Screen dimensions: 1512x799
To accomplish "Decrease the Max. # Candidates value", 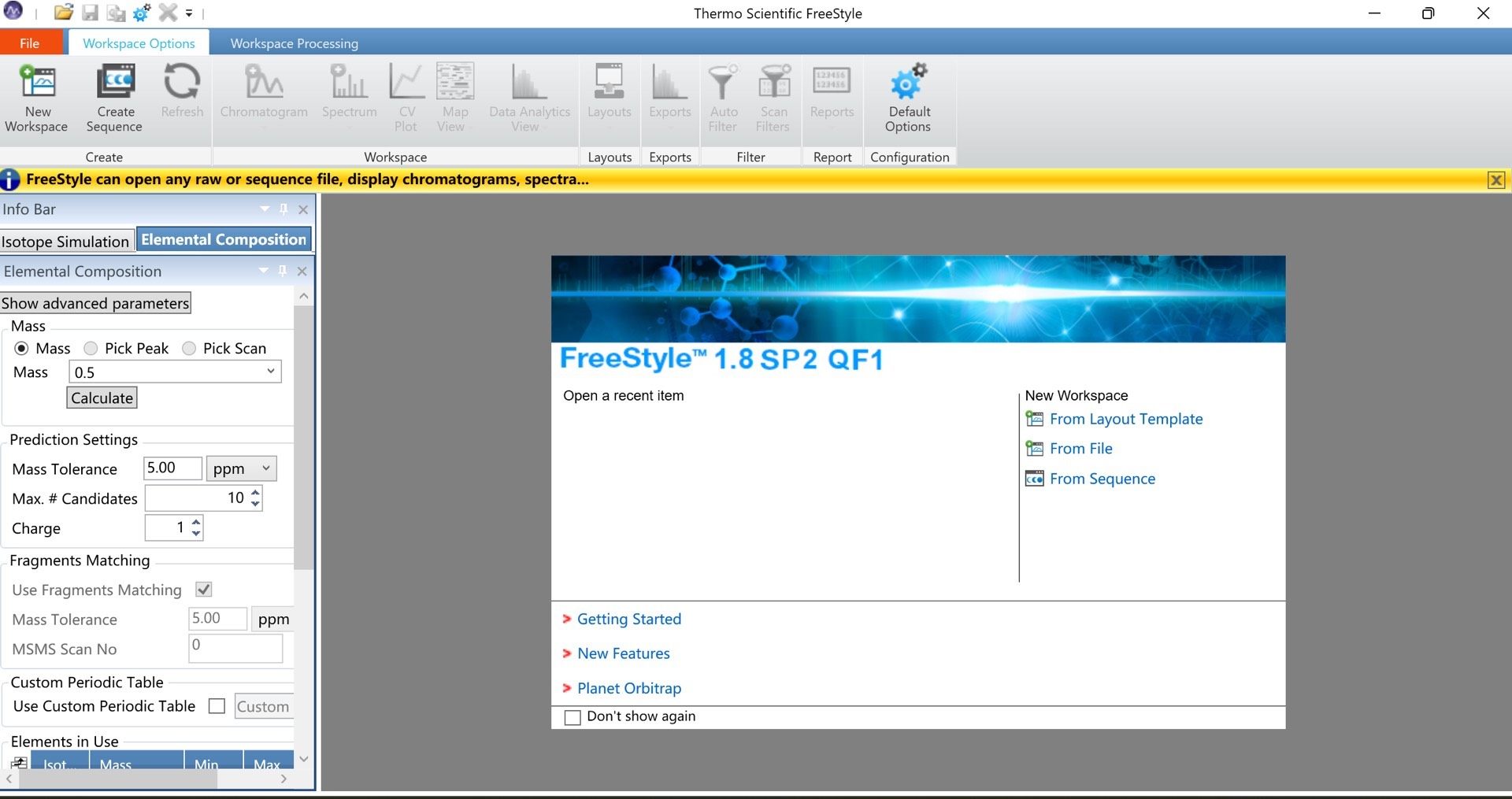I will click(x=255, y=504).
